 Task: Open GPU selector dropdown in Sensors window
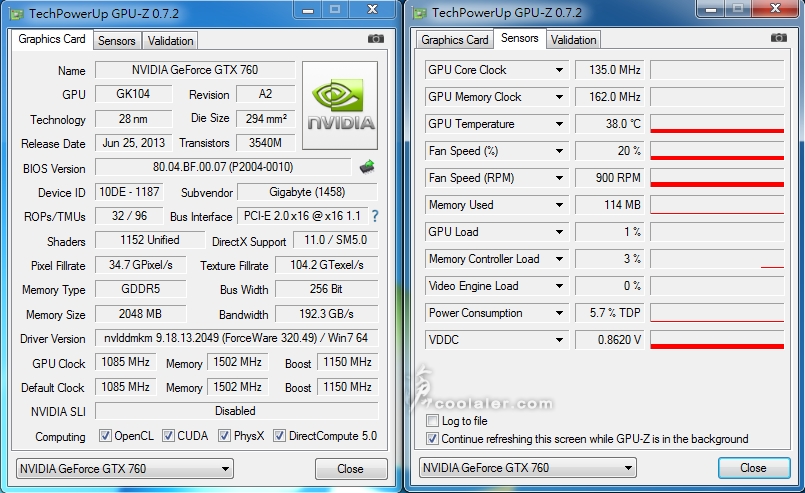(x=528, y=467)
